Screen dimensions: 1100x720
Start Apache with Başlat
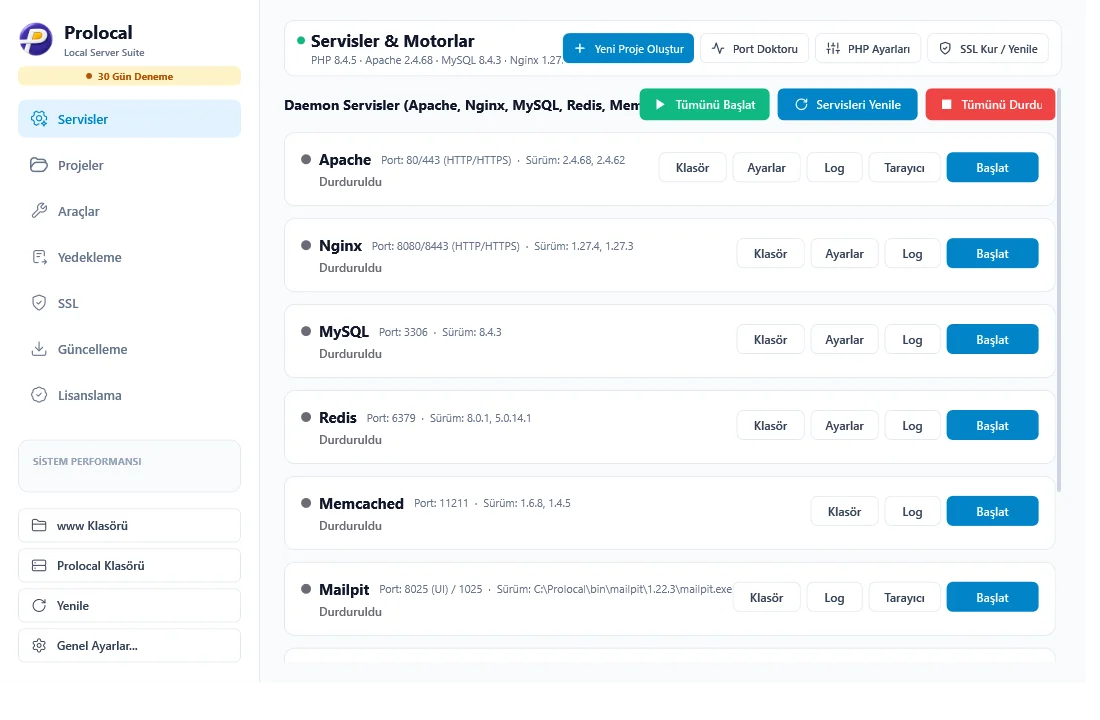(x=993, y=168)
